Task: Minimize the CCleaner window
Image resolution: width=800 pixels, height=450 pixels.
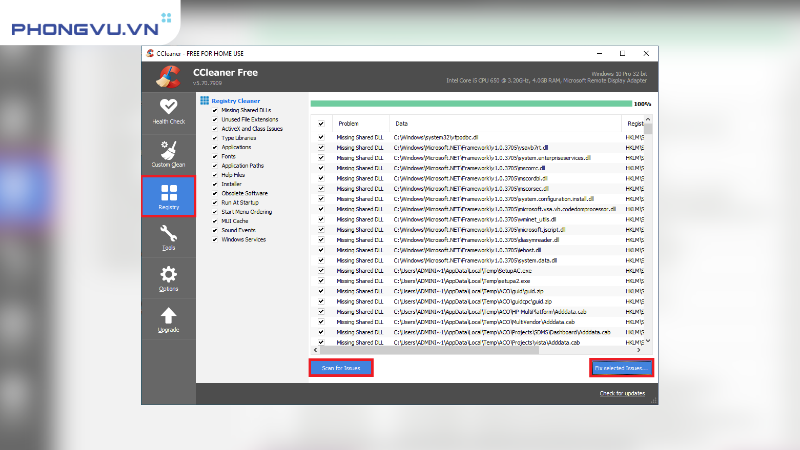Action: coord(599,53)
